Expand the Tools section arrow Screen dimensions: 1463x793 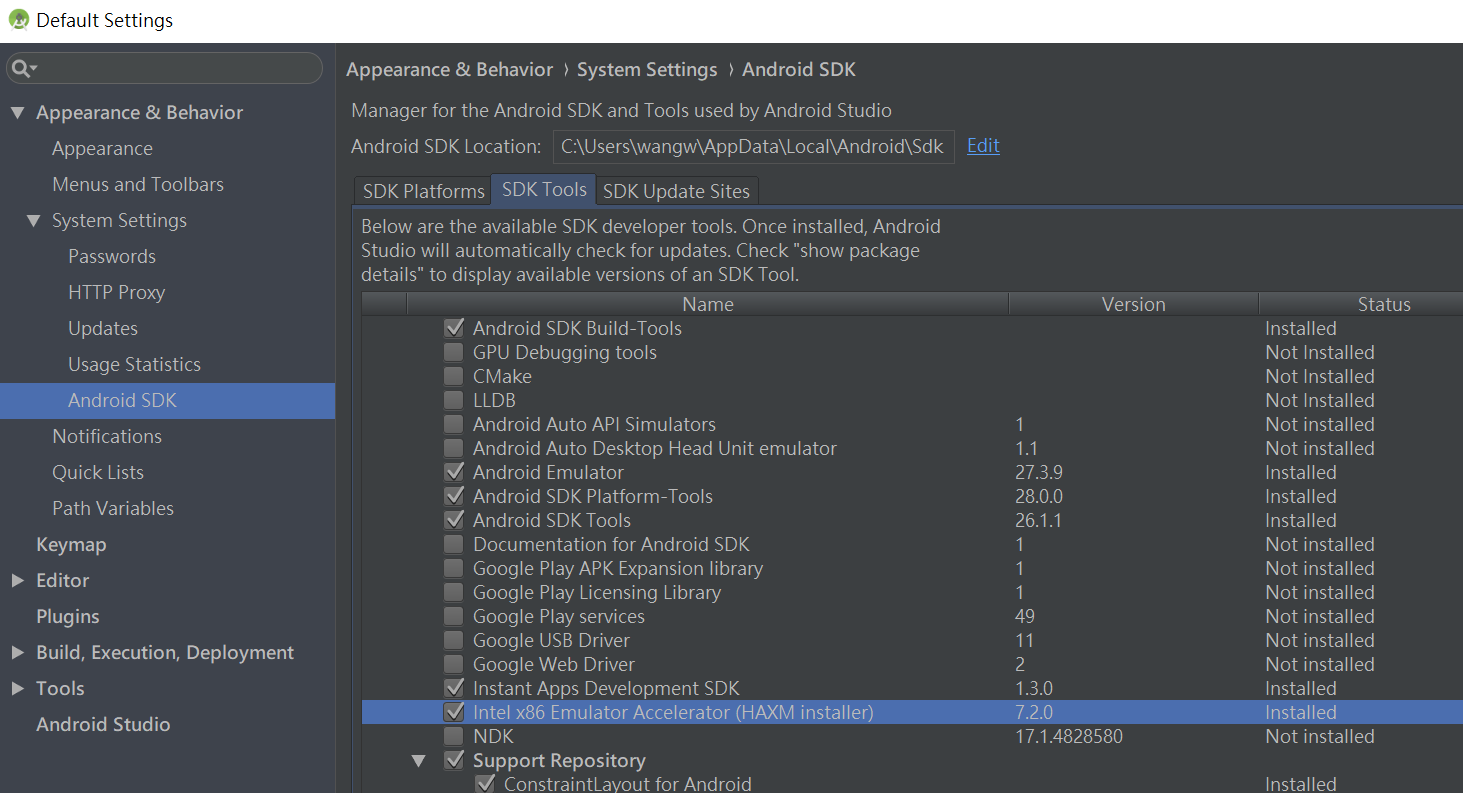(17, 688)
